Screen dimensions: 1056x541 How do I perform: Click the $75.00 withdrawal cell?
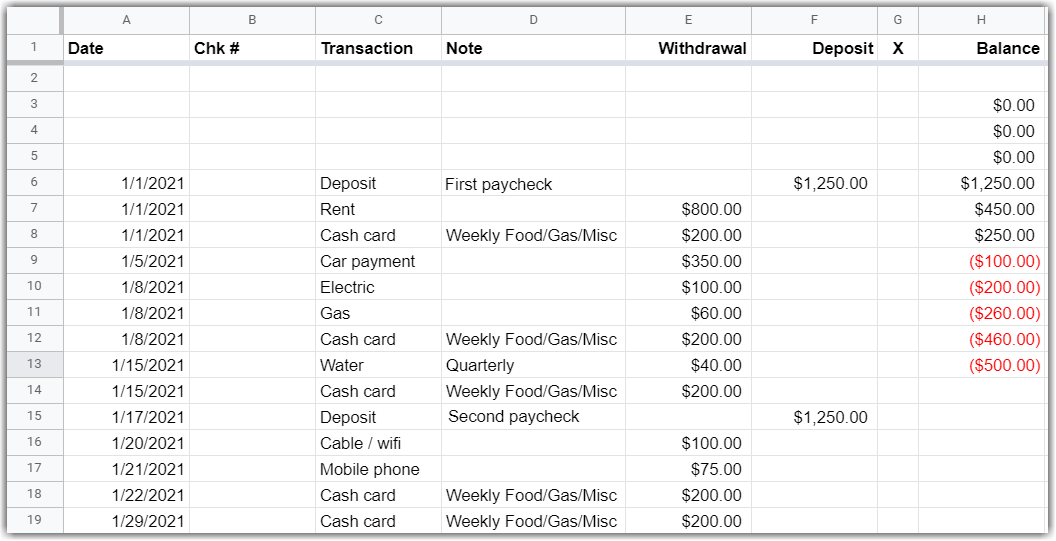click(x=689, y=470)
